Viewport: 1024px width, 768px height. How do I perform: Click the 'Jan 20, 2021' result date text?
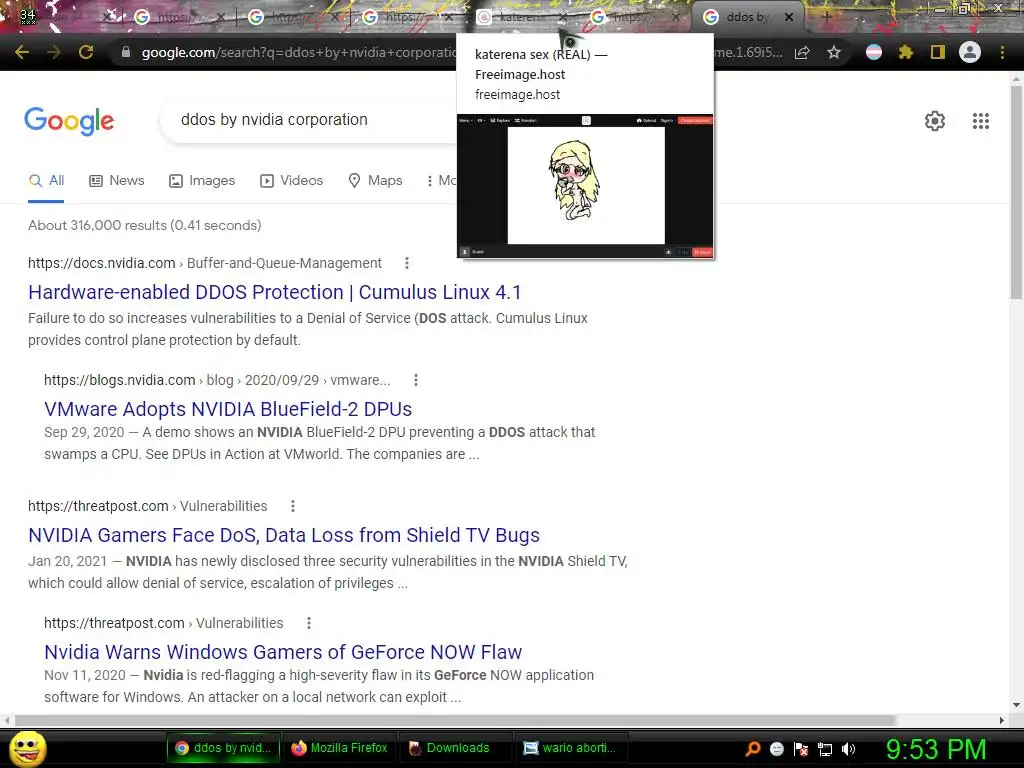tap(67, 562)
